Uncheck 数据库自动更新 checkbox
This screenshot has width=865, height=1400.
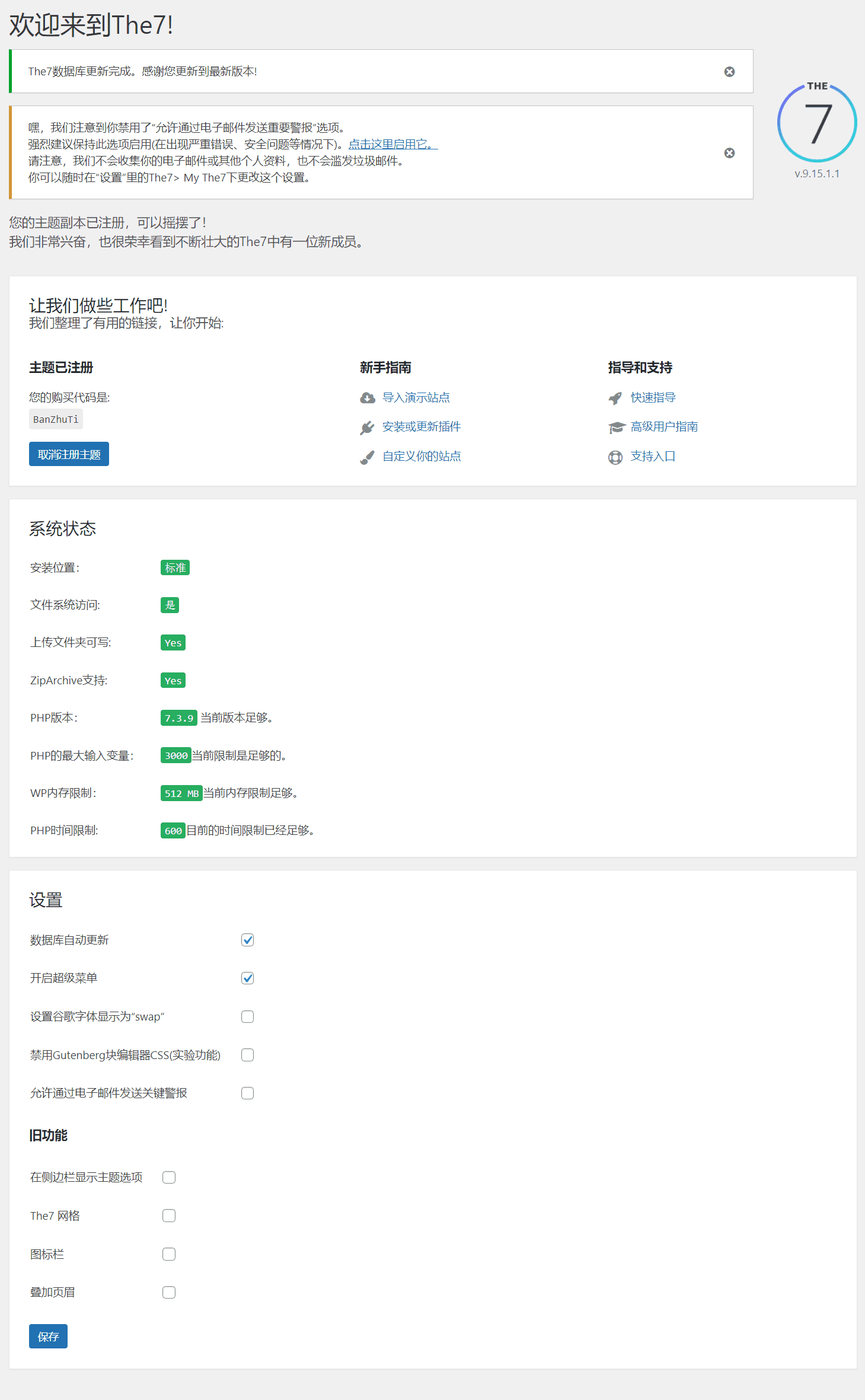point(248,940)
